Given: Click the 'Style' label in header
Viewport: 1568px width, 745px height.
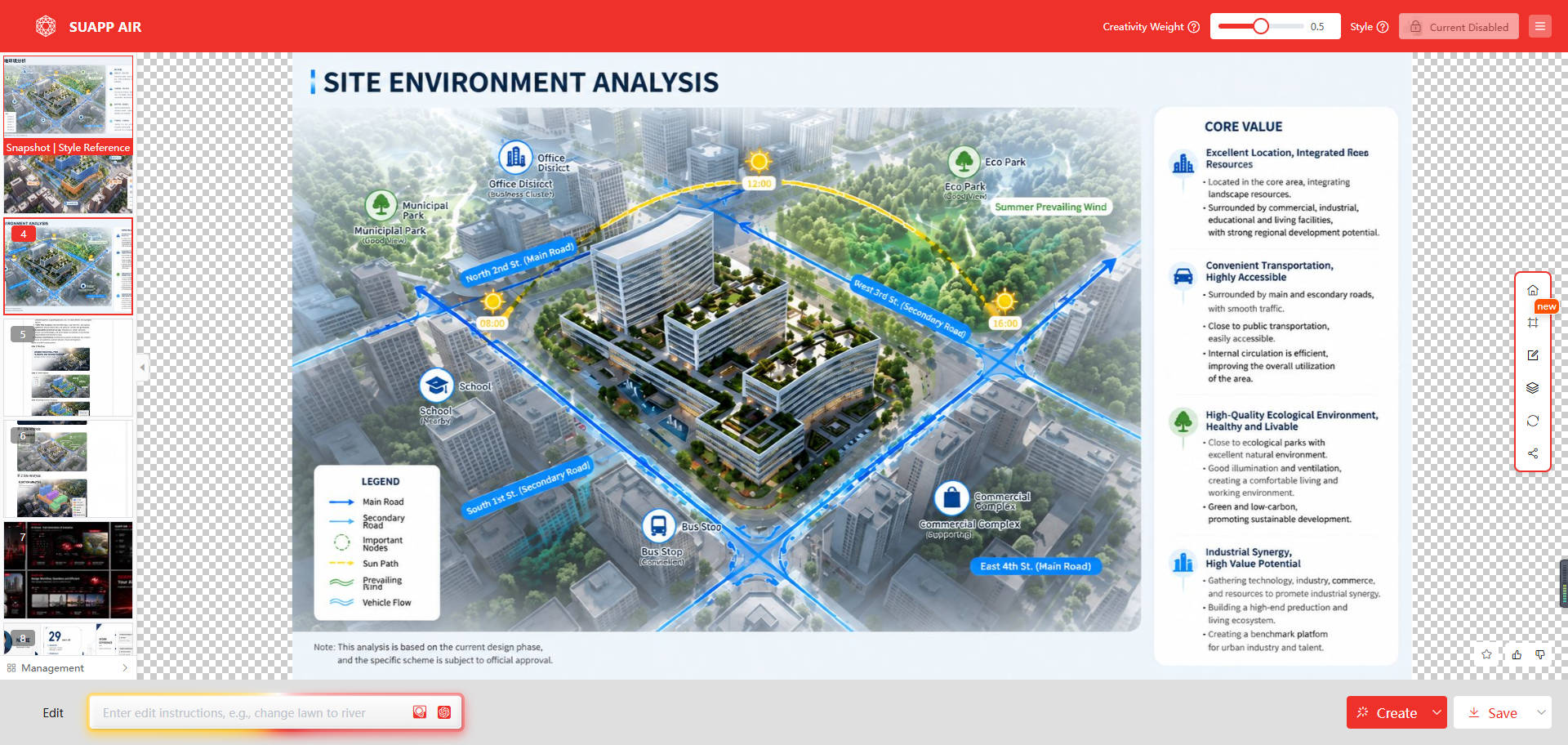Looking at the screenshot, I should point(1361,27).
